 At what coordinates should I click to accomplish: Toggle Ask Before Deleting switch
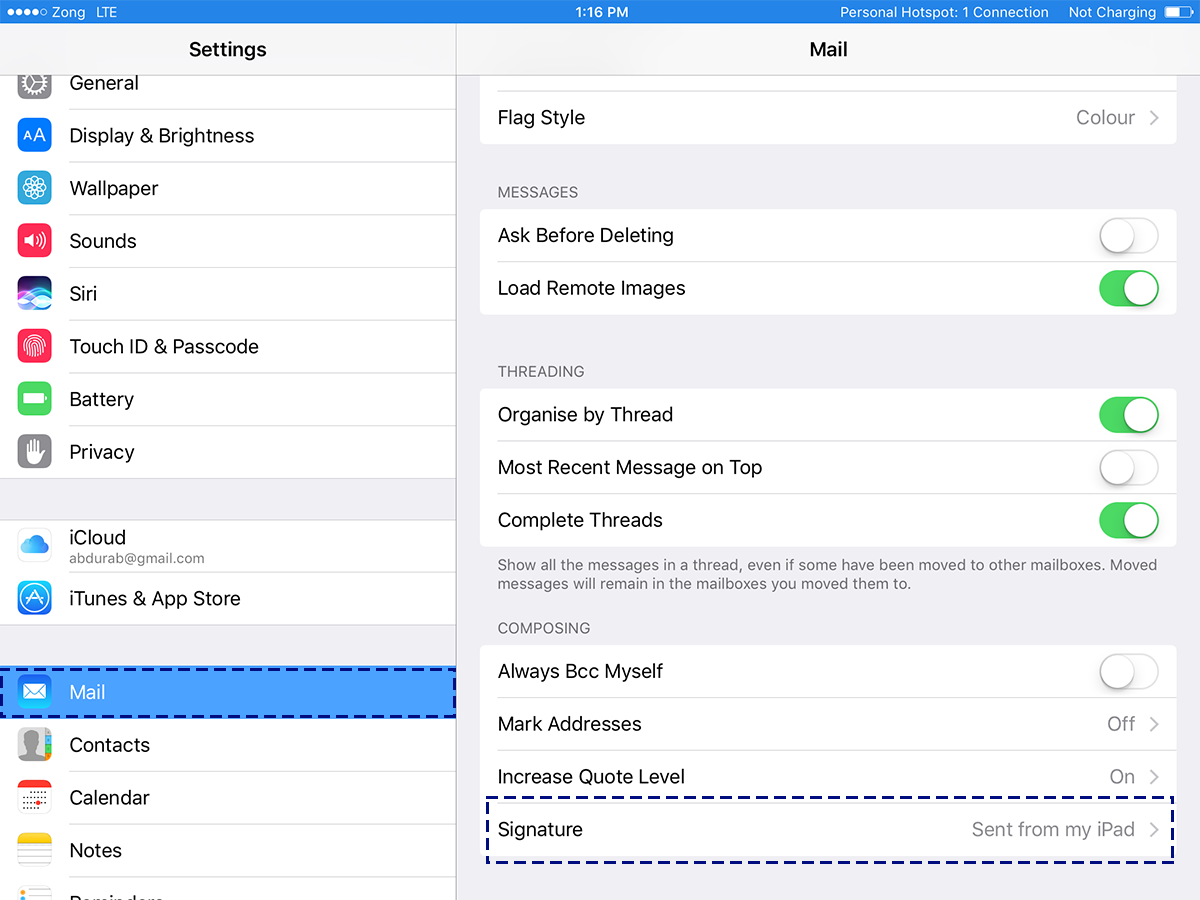coord(1129,236)
